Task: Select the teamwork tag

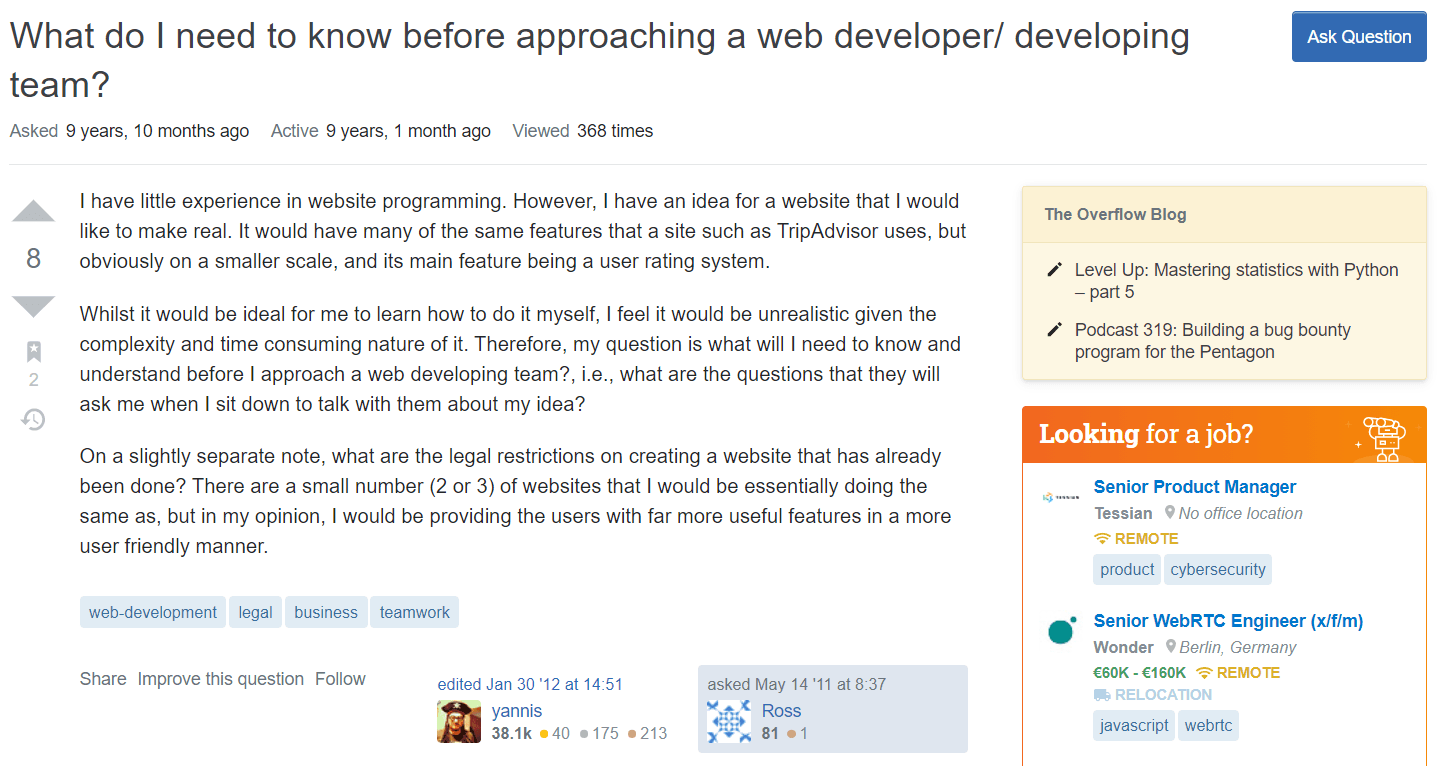Action: 414,611
